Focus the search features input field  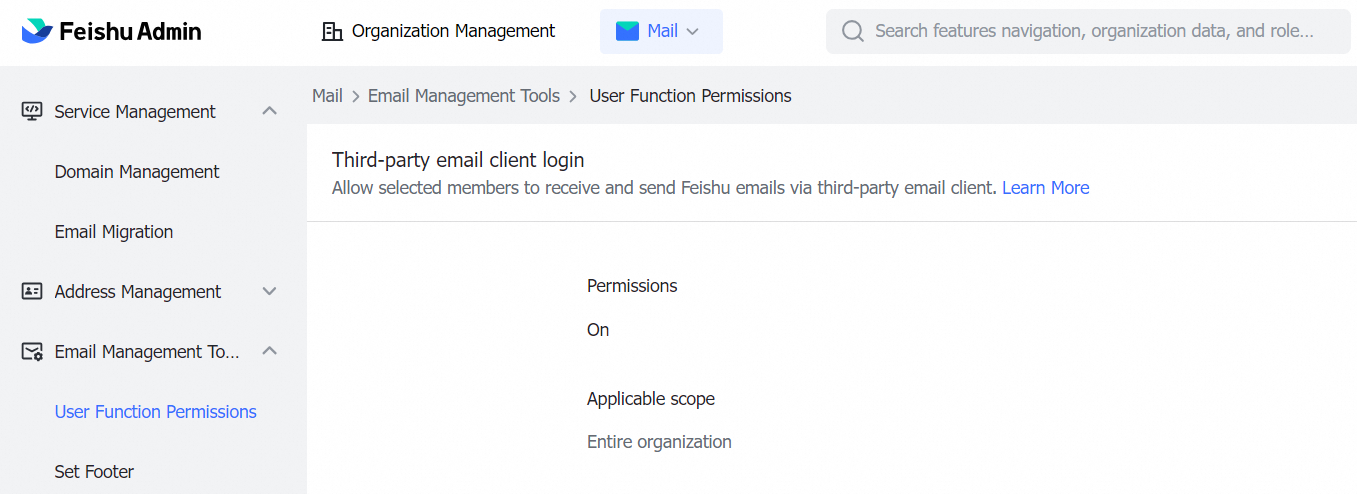pos(1095,31)
